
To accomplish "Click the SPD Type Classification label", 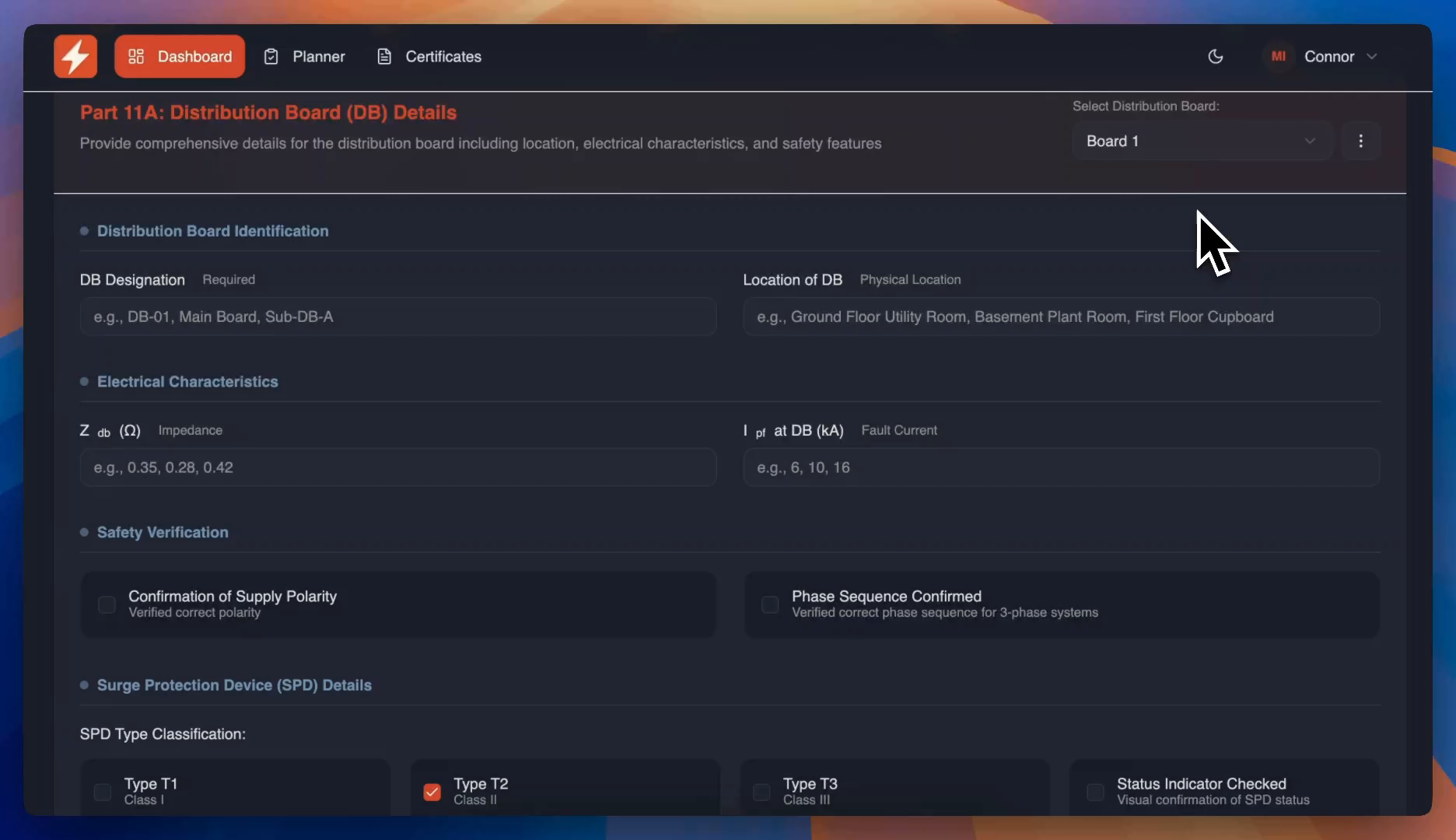I will coord(163,734).
